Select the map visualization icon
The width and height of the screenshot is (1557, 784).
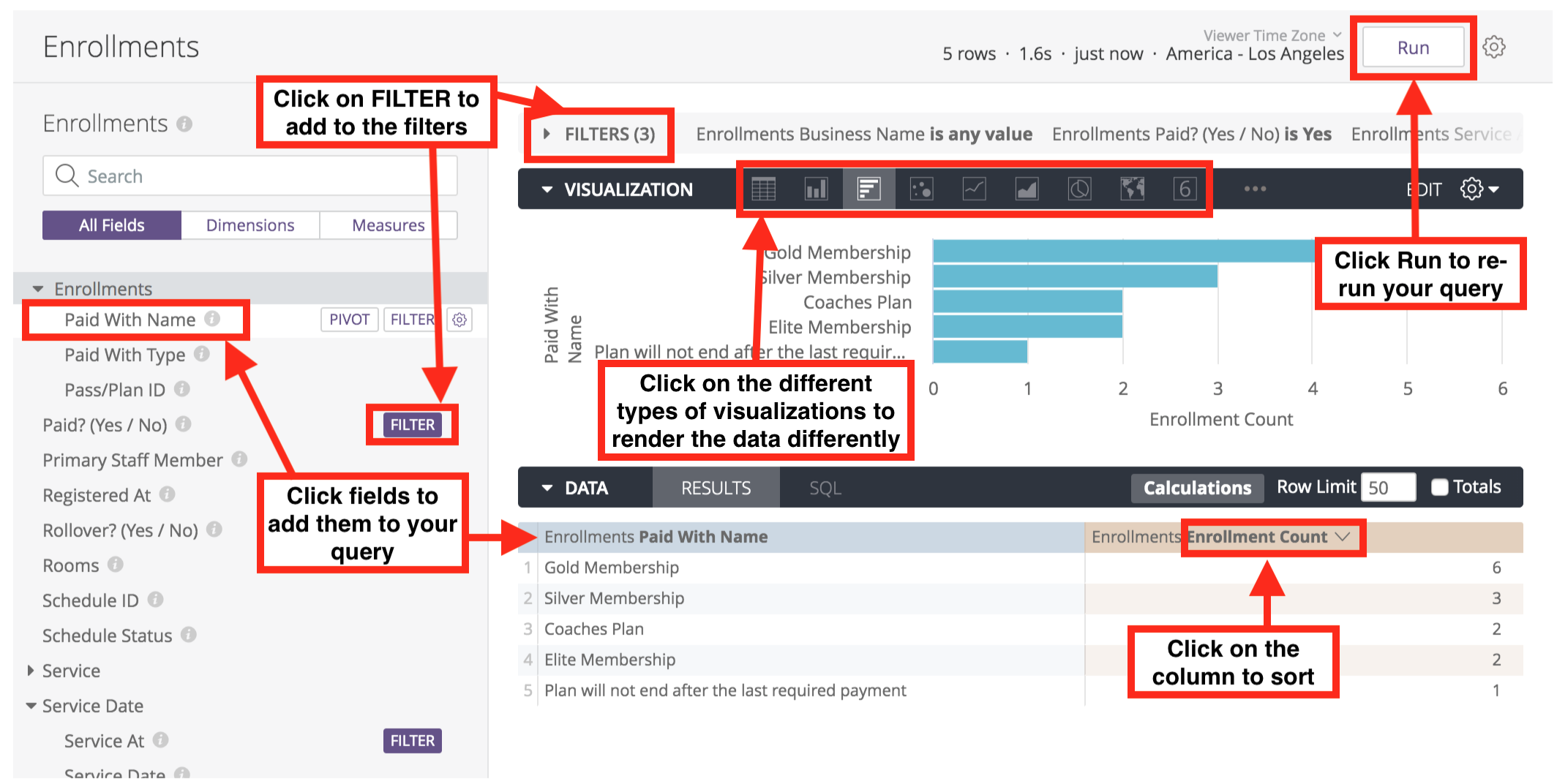pyautogui.click(x=1132, y=189)
